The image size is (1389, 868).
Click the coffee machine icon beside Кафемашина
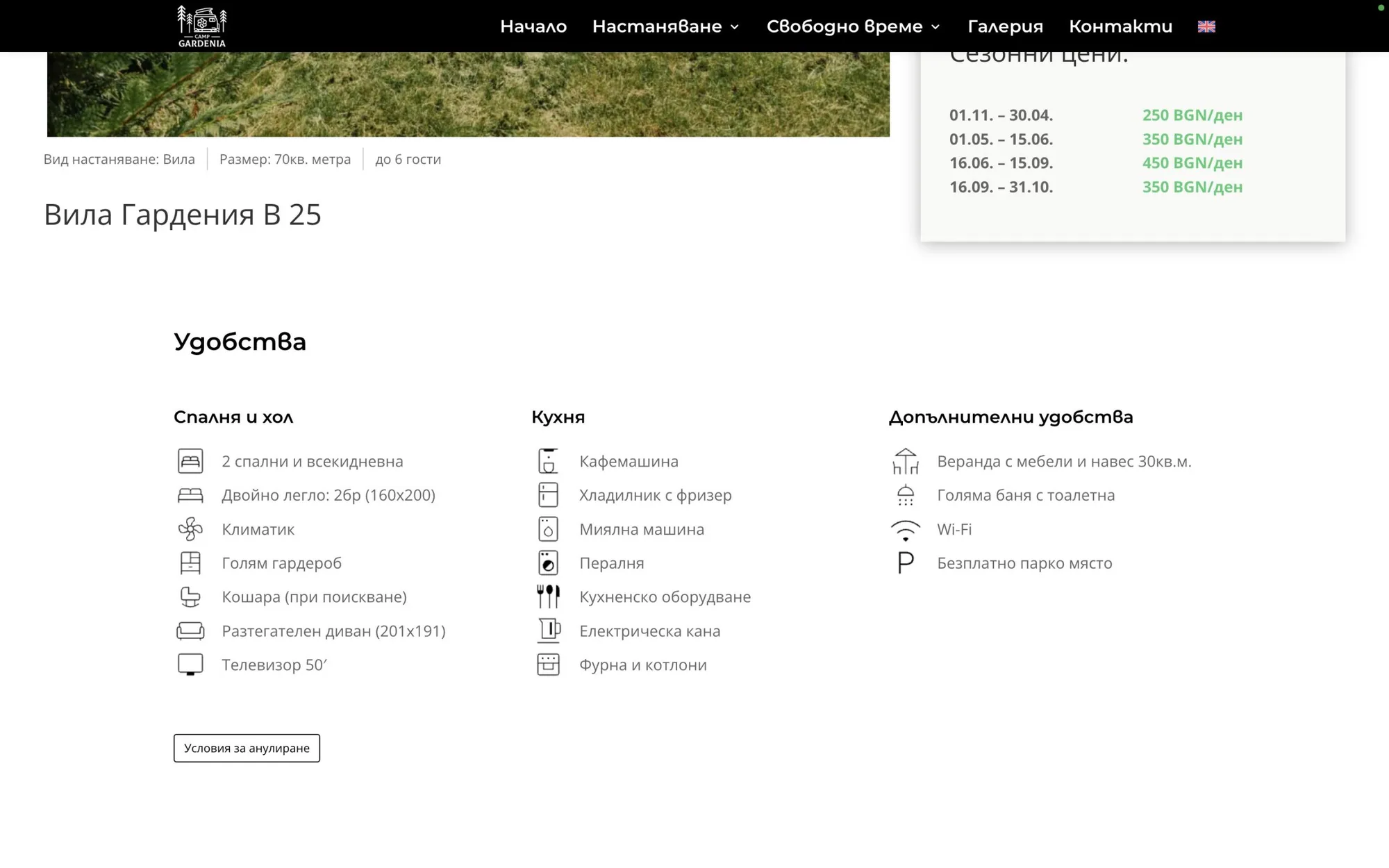click(x=548, y=461)
